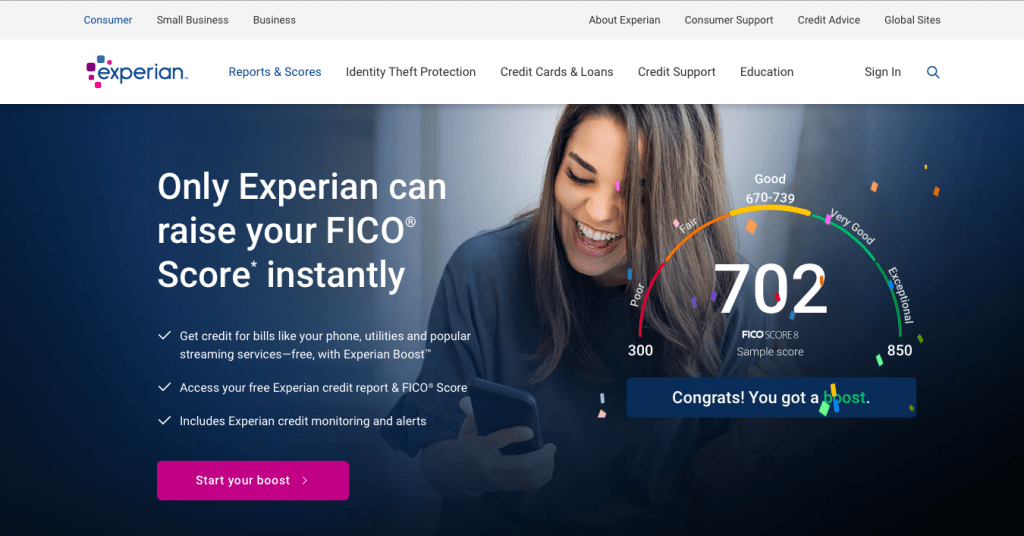Viewport: 1024px width, 536px height.
Task: Click the search magnifier icon
Action: click(933, 72)
